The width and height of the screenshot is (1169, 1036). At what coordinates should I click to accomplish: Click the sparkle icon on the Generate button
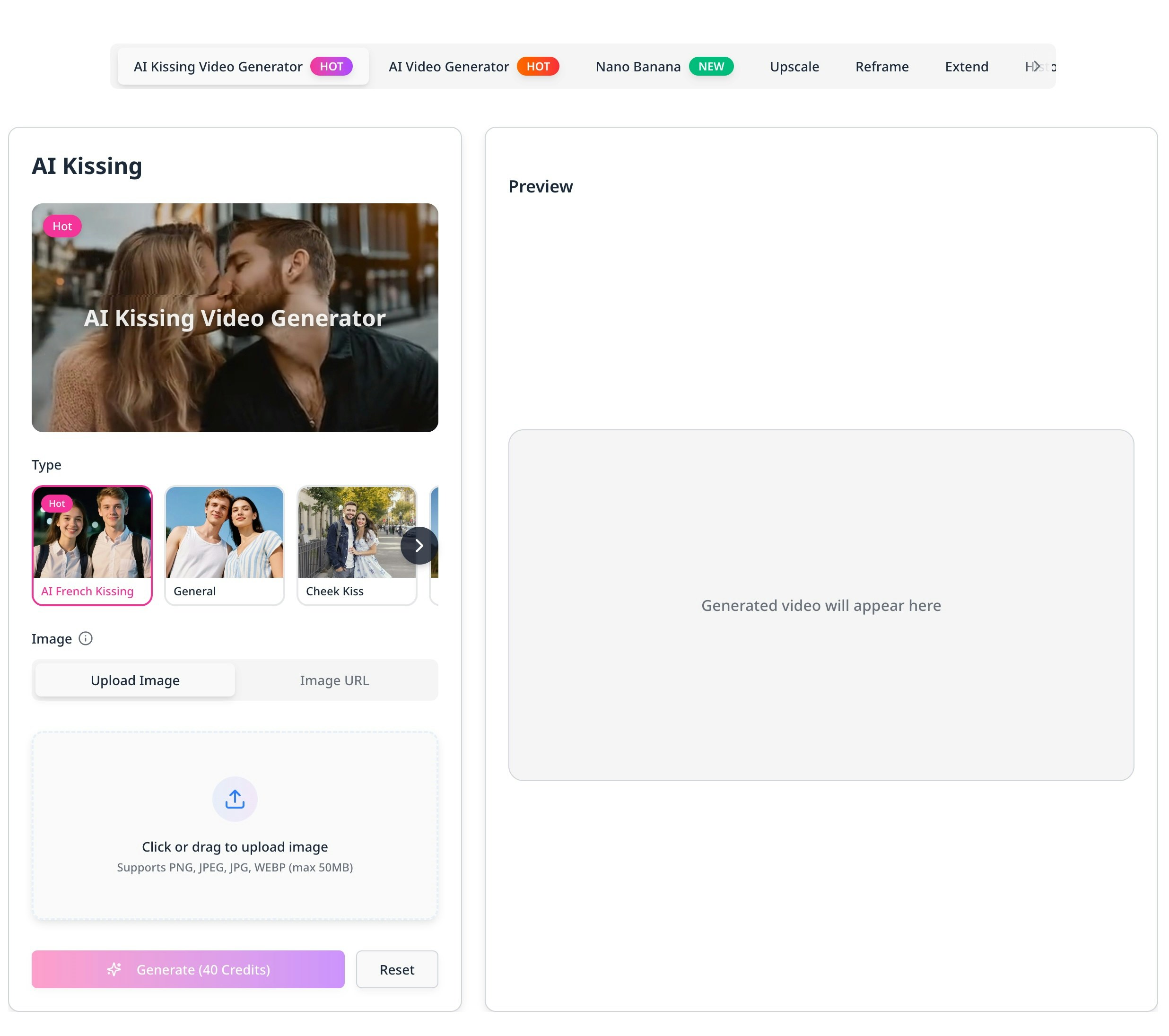pyautogui.click(x=114, y=969)
